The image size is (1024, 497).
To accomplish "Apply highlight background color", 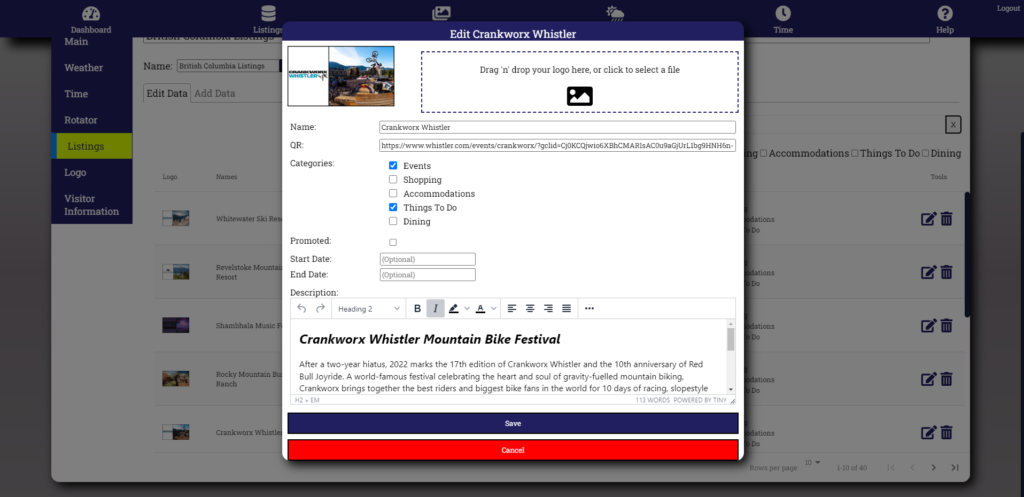I will (x=454, y=308).
